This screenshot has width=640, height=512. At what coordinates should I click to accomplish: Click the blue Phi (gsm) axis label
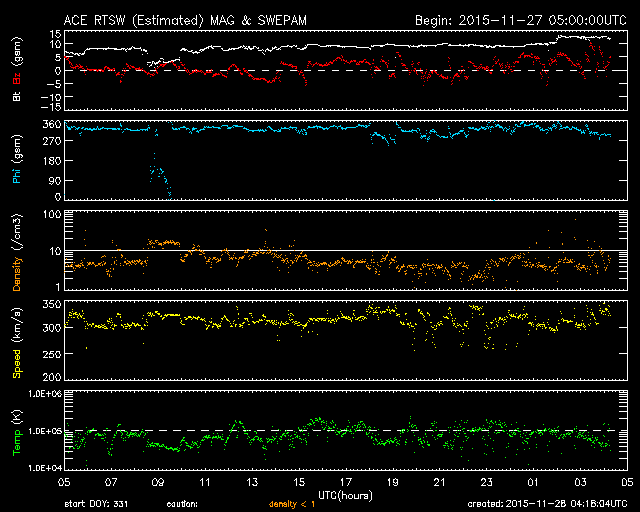16,163
